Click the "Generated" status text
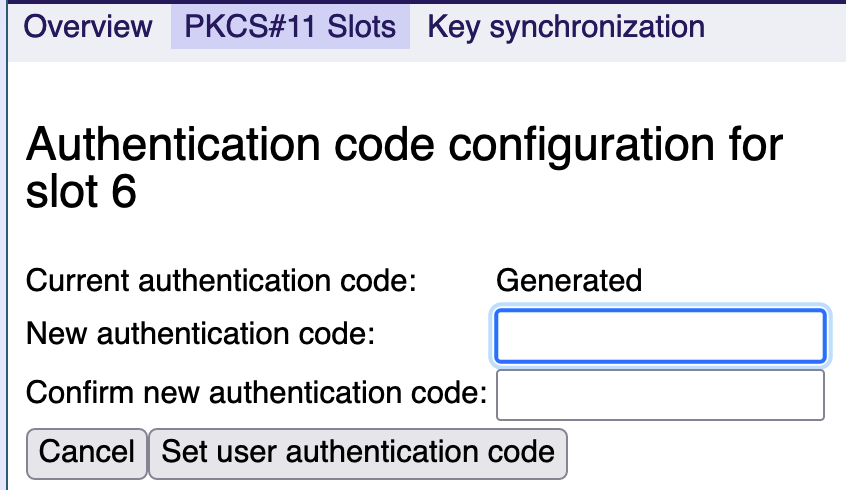The image size is (846, 490). tap(568, 281)
